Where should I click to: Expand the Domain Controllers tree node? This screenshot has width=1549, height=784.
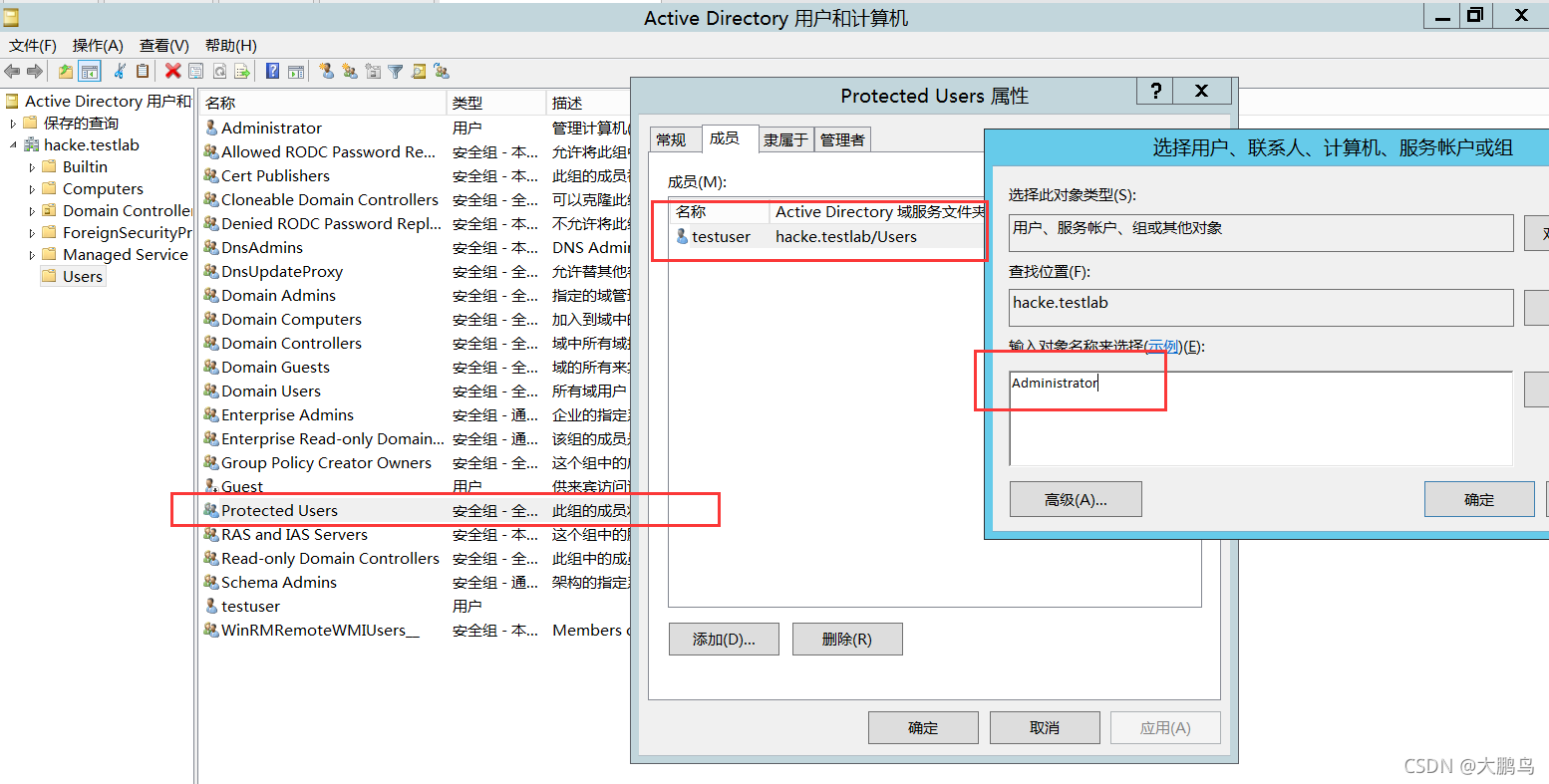[x=32, y=211]
